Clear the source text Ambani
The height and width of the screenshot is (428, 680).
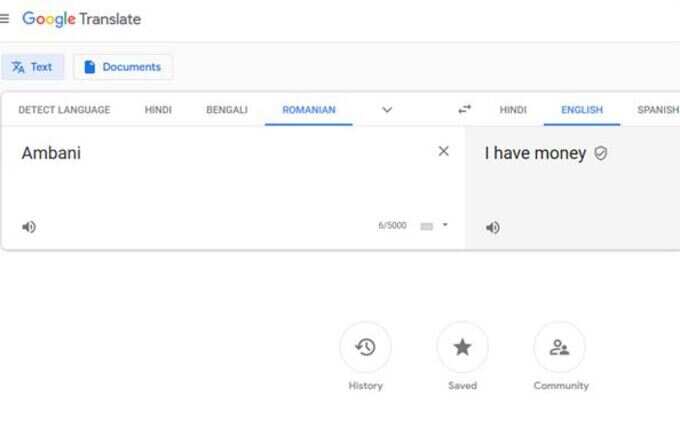(443, 151)
